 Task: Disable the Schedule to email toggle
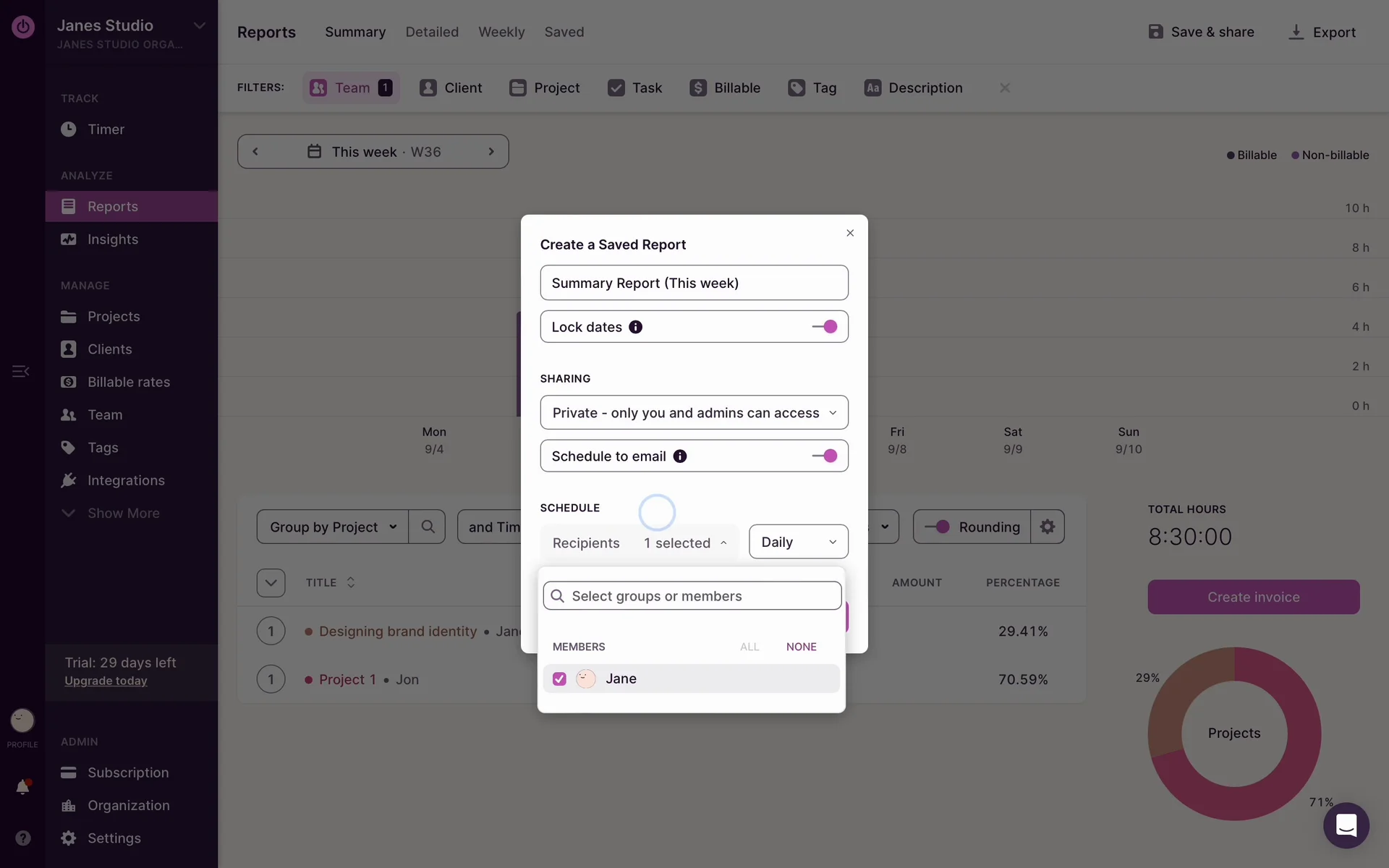[x=824, y=456]
